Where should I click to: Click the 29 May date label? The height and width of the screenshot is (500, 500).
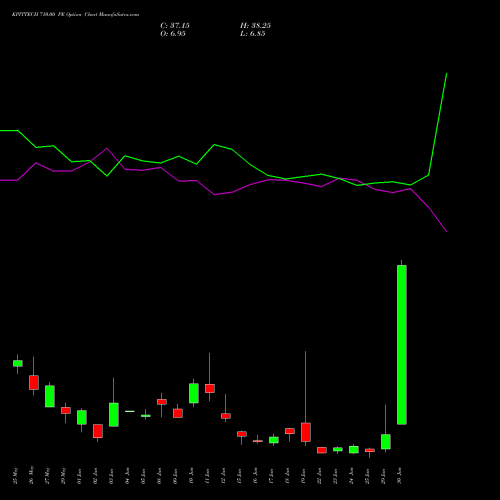pos(64,476)
